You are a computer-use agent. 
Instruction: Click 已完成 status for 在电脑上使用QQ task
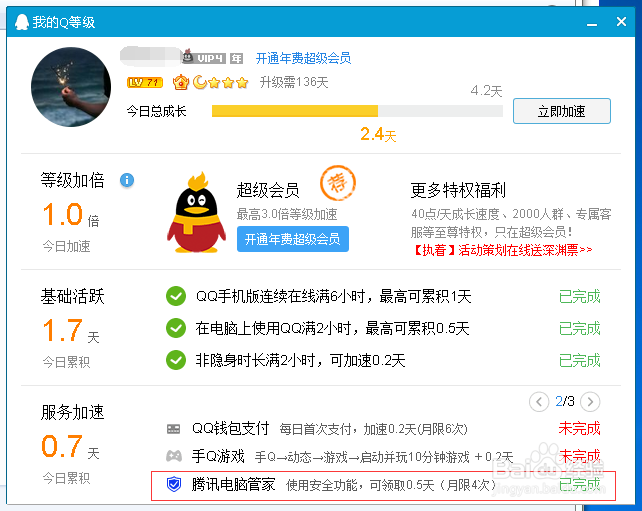[579, 328]
